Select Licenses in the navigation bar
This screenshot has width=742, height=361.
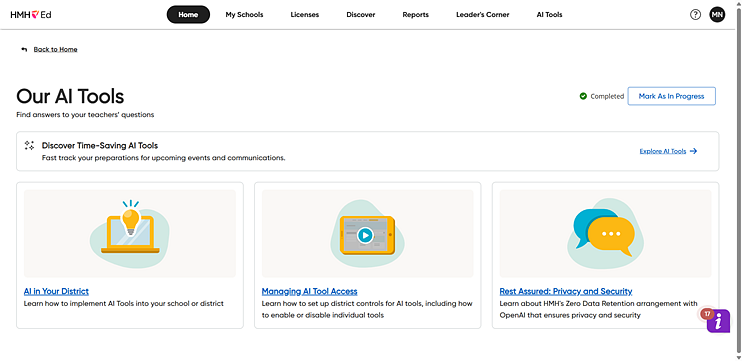(x=305, y=15)
